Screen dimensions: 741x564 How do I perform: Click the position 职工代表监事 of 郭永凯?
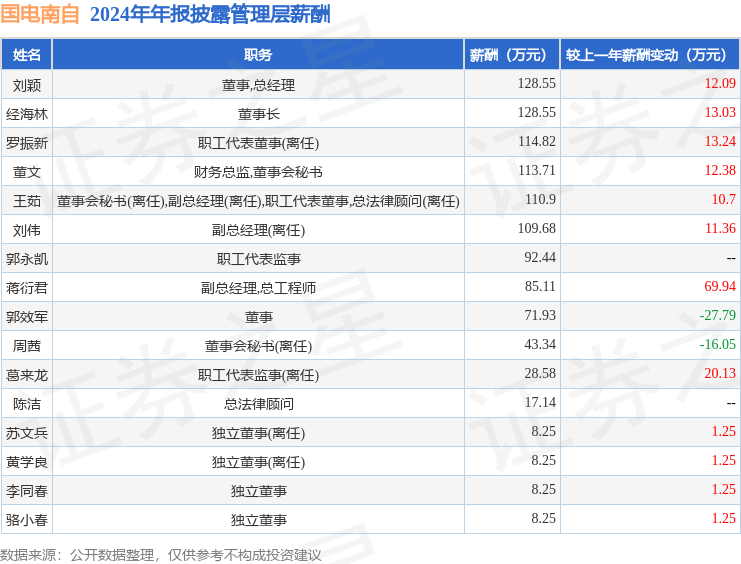[258, 260]
